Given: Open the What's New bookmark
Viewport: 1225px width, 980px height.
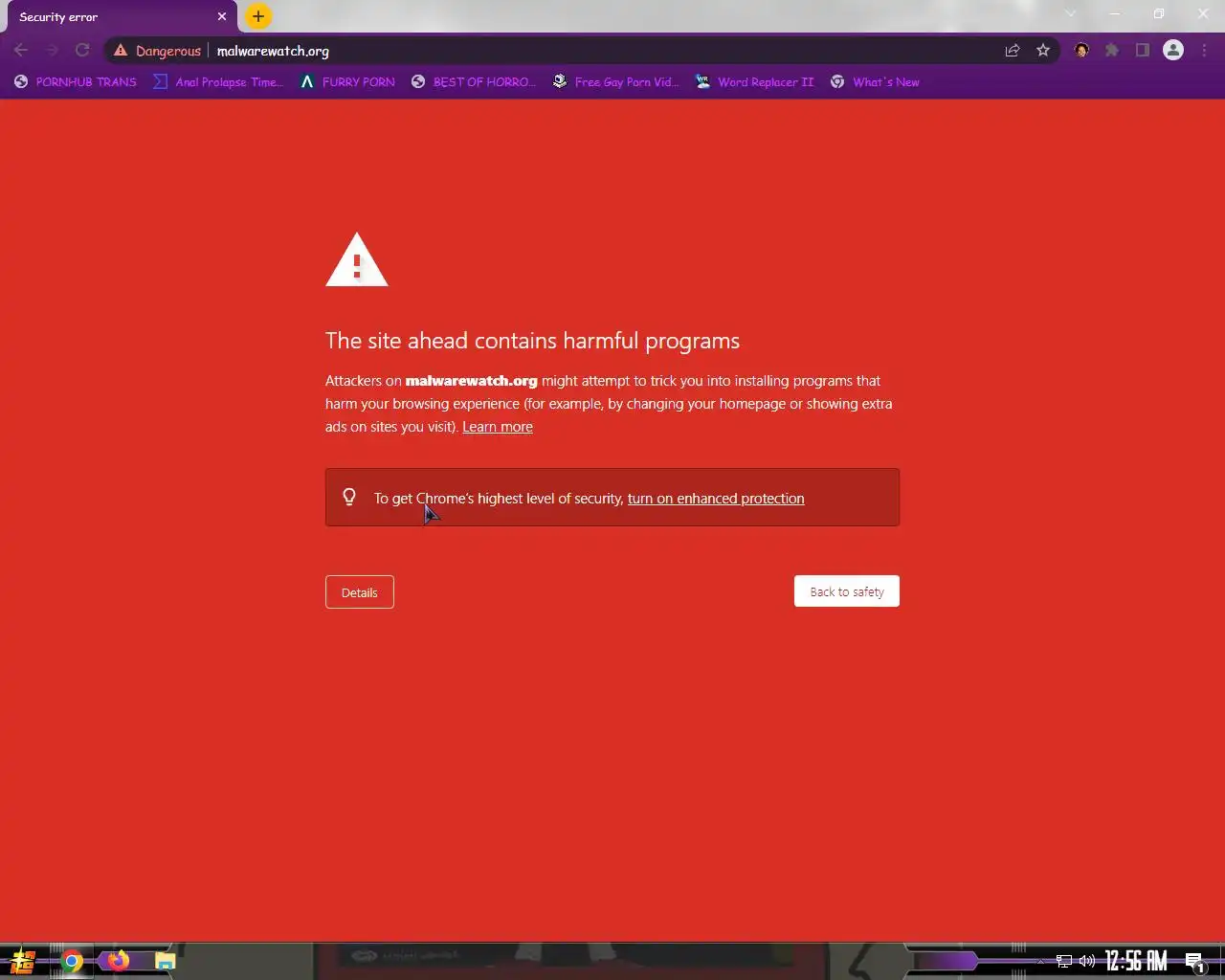Looking at the screenshot, I should click(875, 82).
